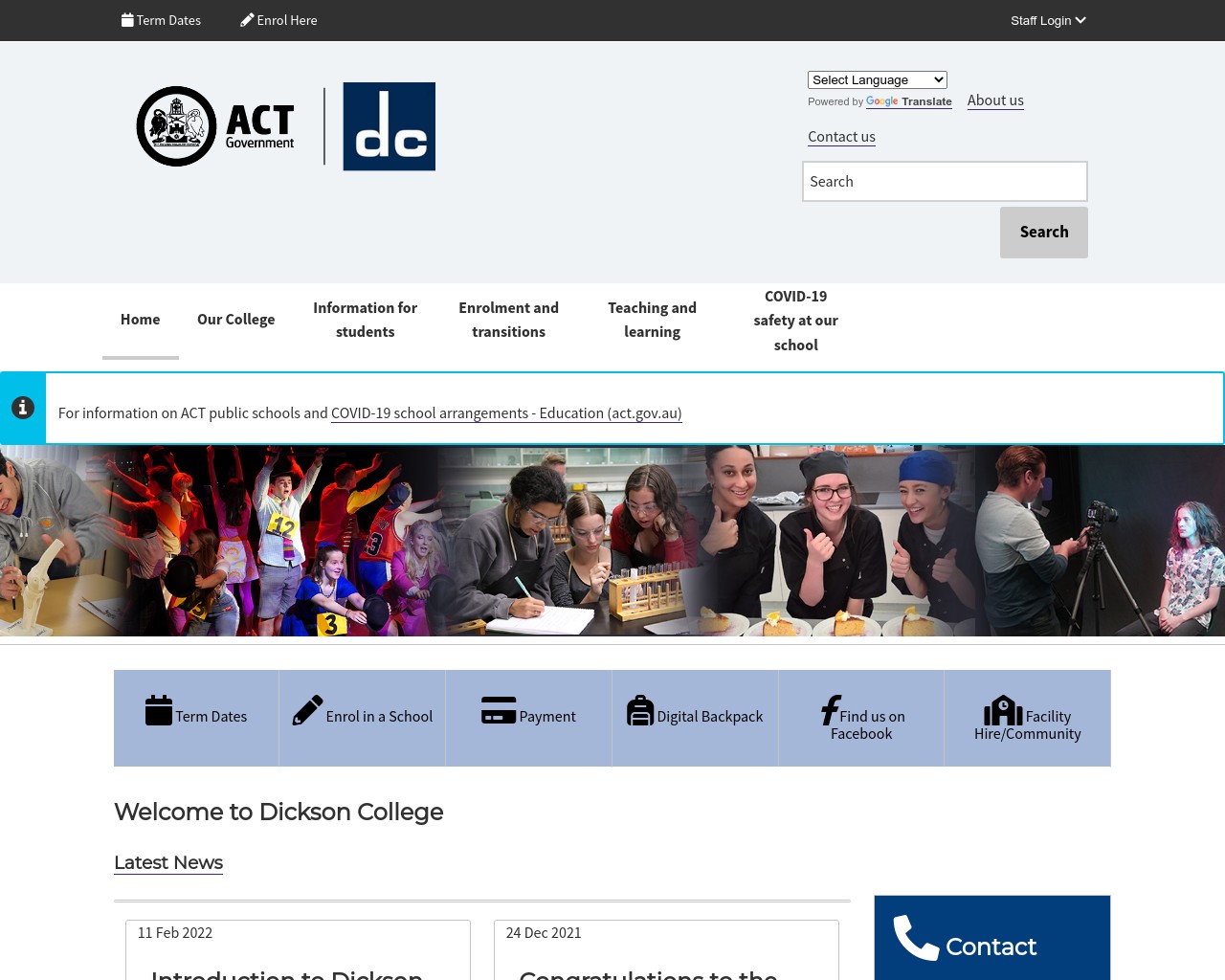Viewport: 1225px width, 980px height.
Task: Click the Facility Hire building icon
Action: pyautogui.click(x=1003, y=710)
